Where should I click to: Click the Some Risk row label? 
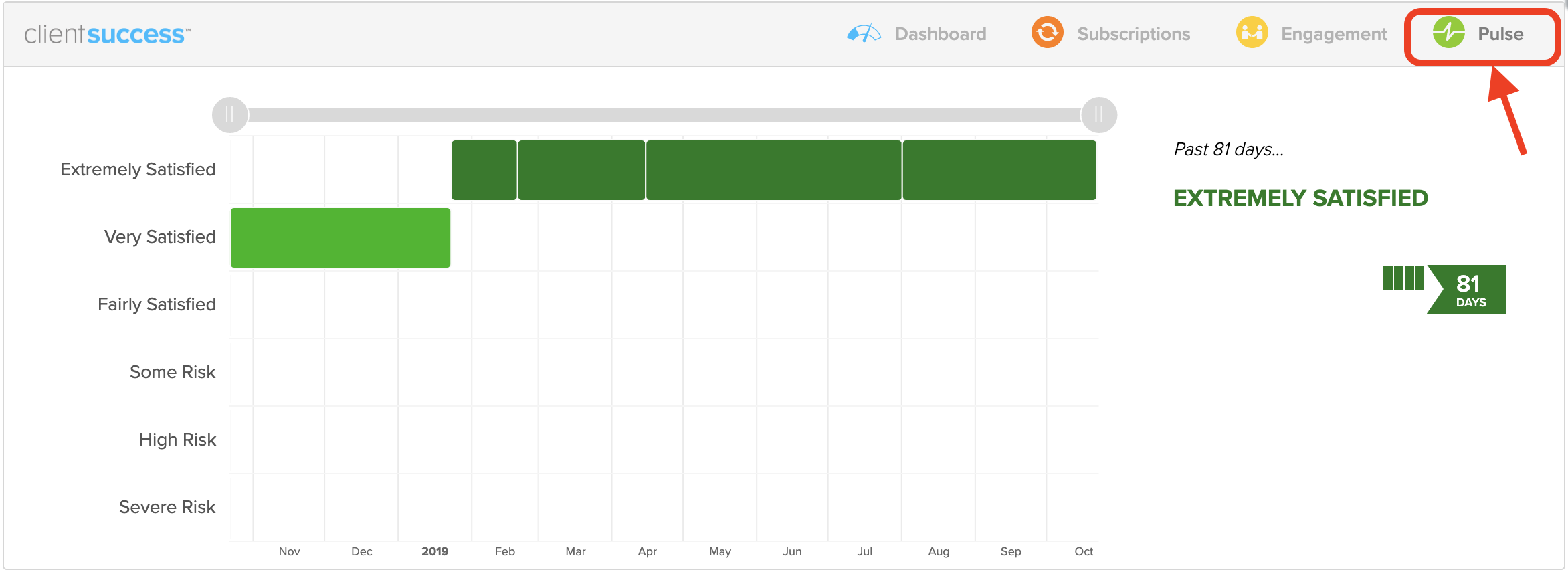click(x=173, y=372)
